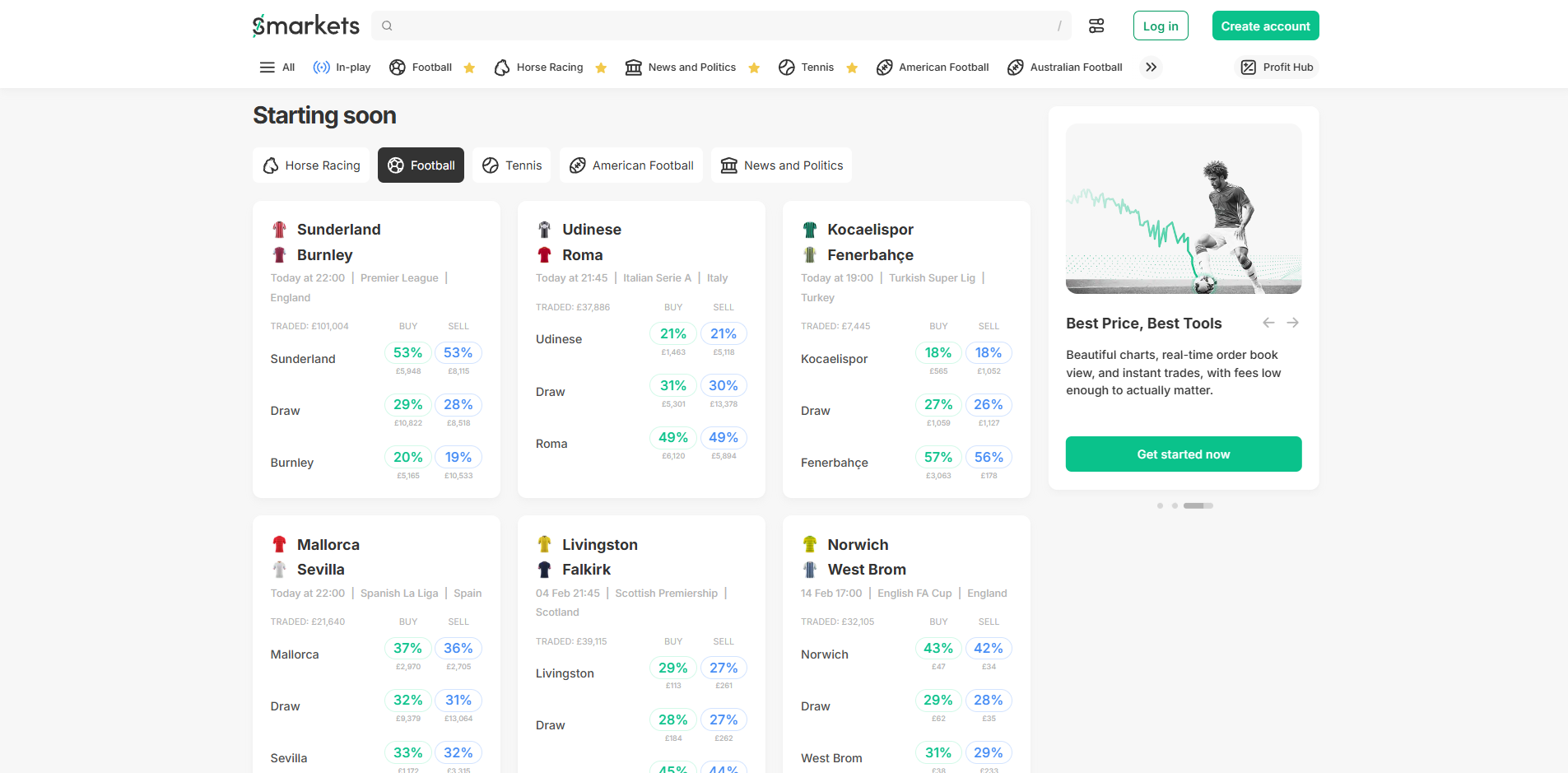Select the In-play broadcast icon

pyautogui.click(x=321, y=67)
